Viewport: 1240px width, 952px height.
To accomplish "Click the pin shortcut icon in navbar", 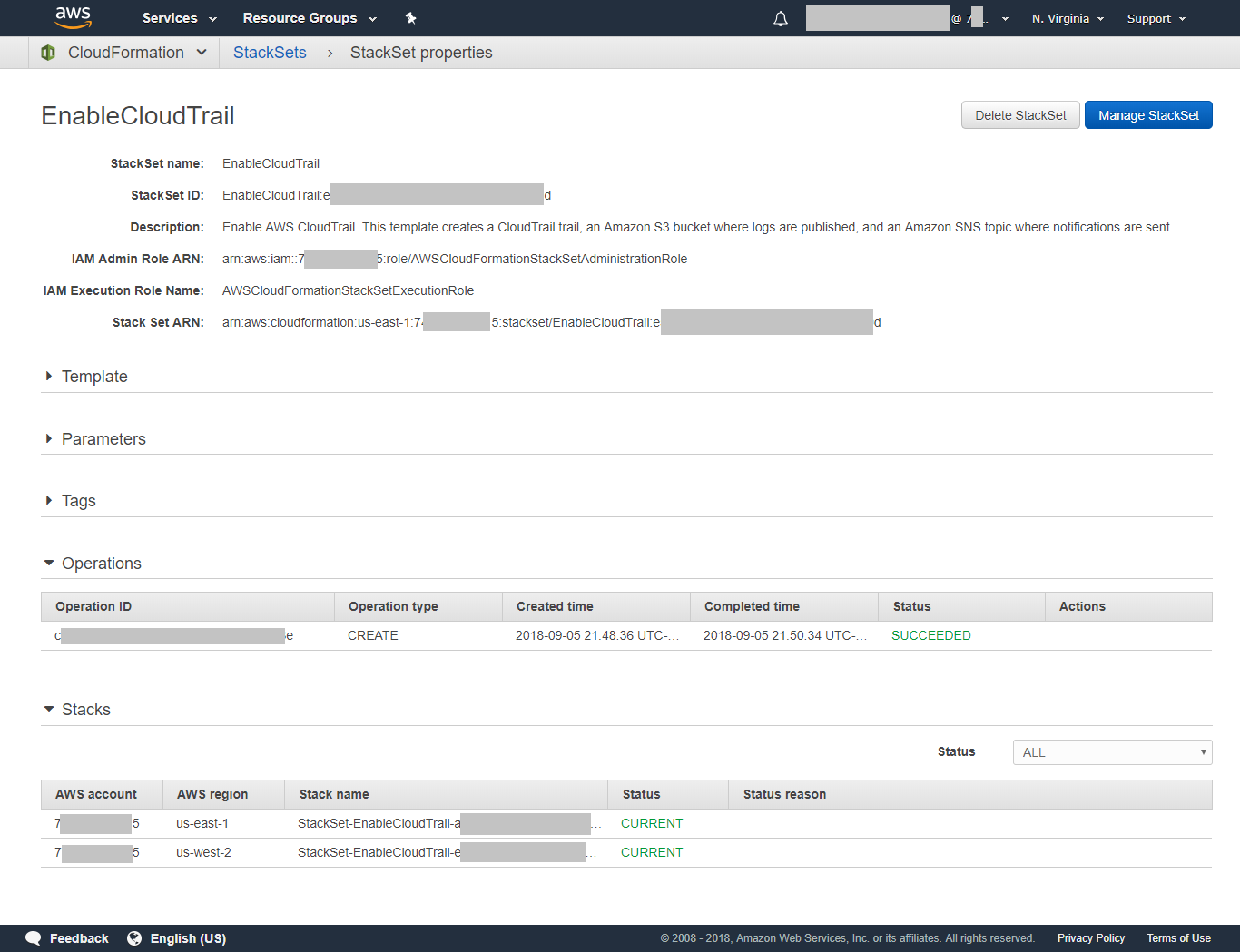I will click(x=410, y=18).
